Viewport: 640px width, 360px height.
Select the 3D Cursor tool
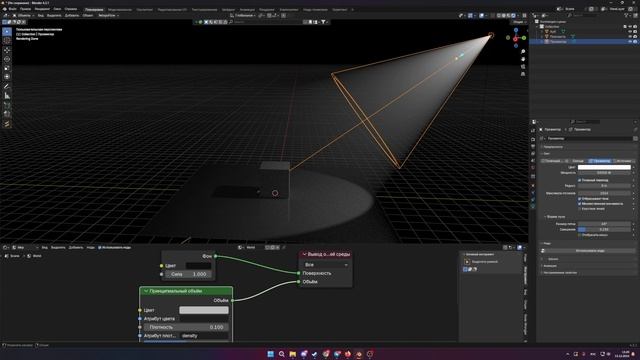pos(7,41)
